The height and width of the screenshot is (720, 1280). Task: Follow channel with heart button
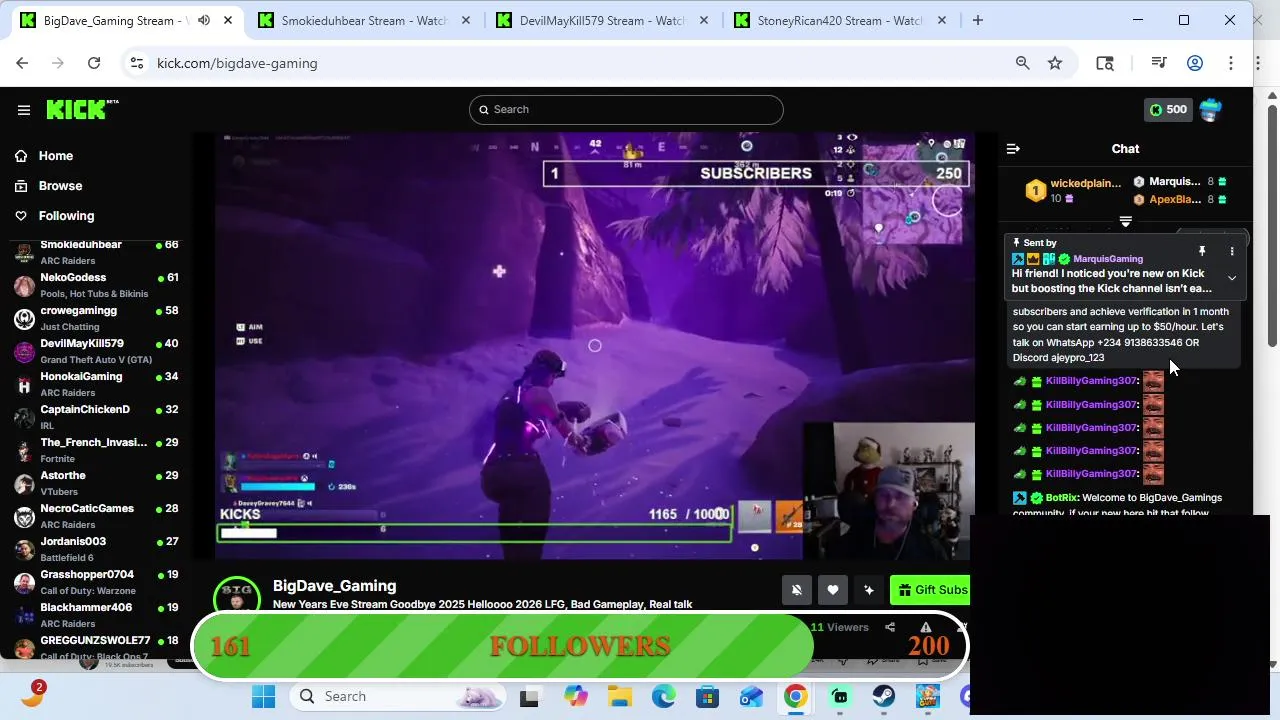tap(833, 590)
